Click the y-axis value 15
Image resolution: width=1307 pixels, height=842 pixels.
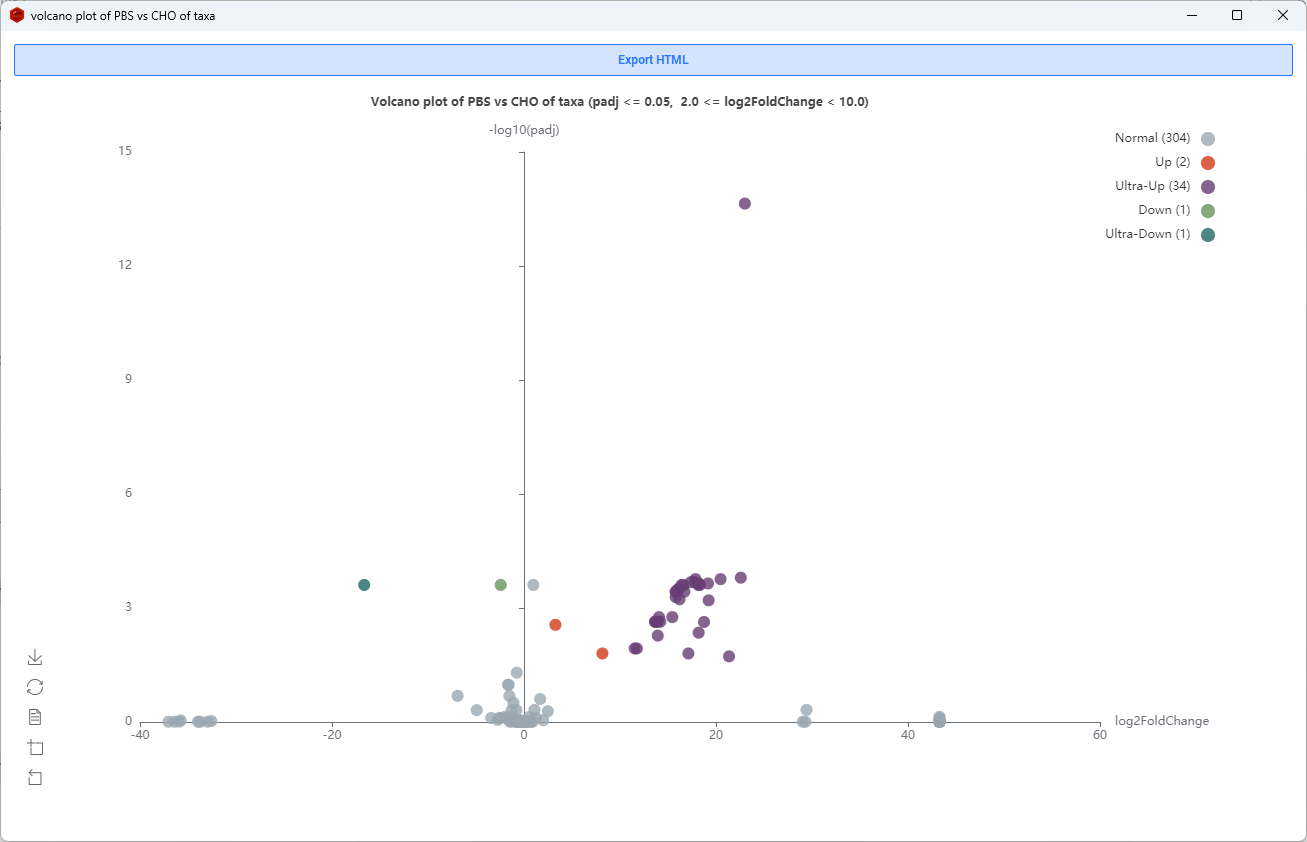click(125, 151)
